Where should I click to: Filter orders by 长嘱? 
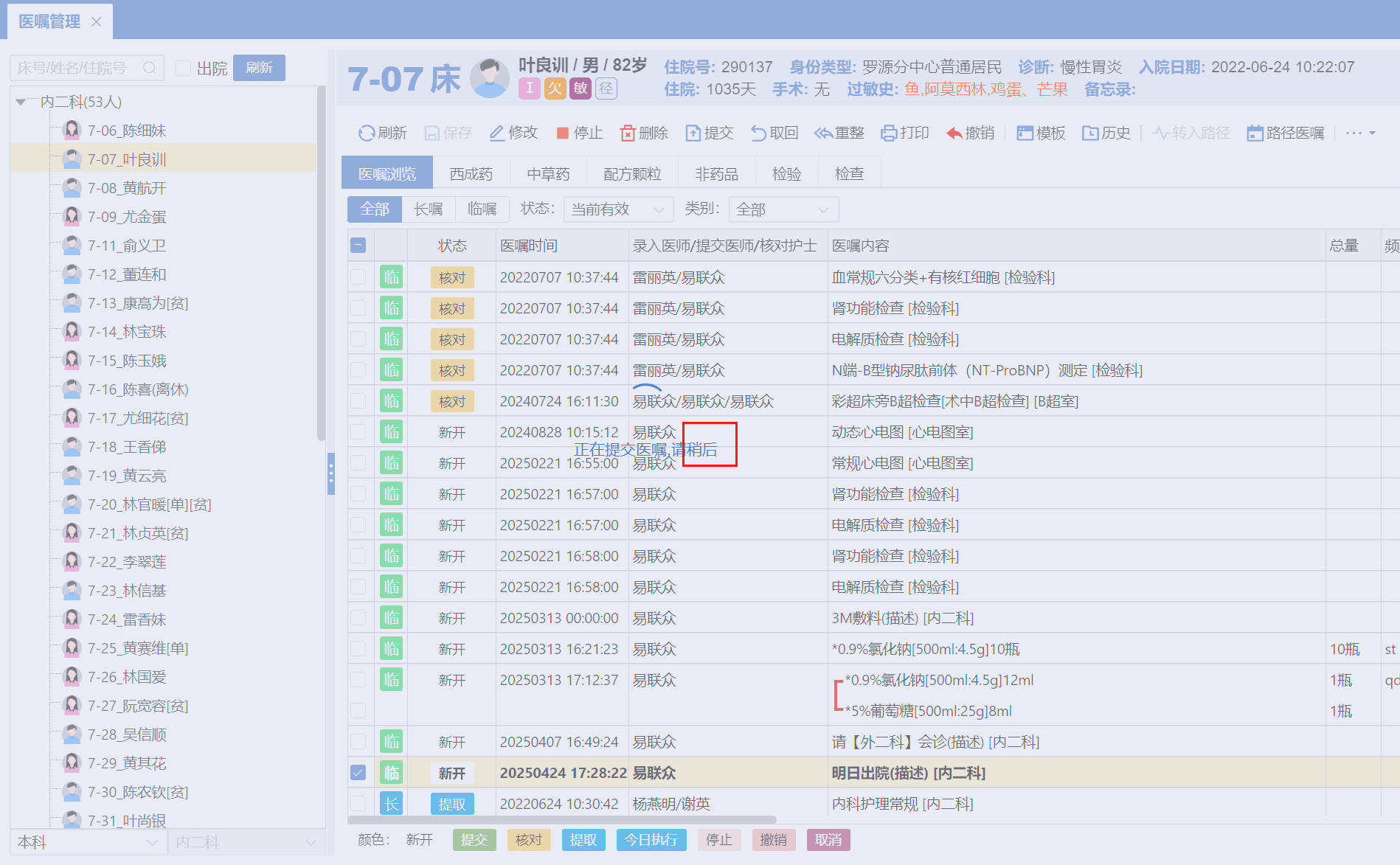point(429,209)
